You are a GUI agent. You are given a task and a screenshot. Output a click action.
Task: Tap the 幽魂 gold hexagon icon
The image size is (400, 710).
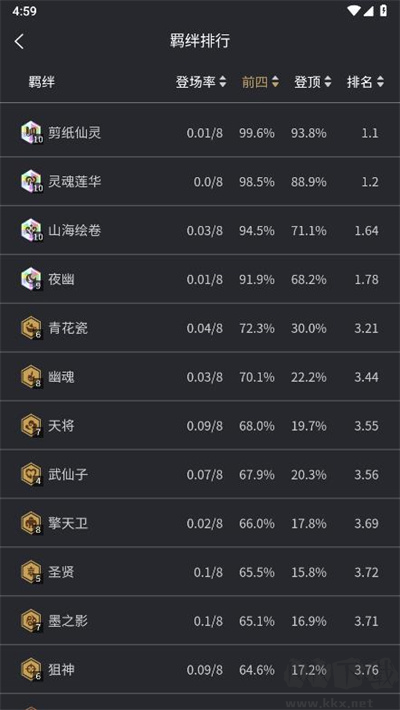coord(32,377)
